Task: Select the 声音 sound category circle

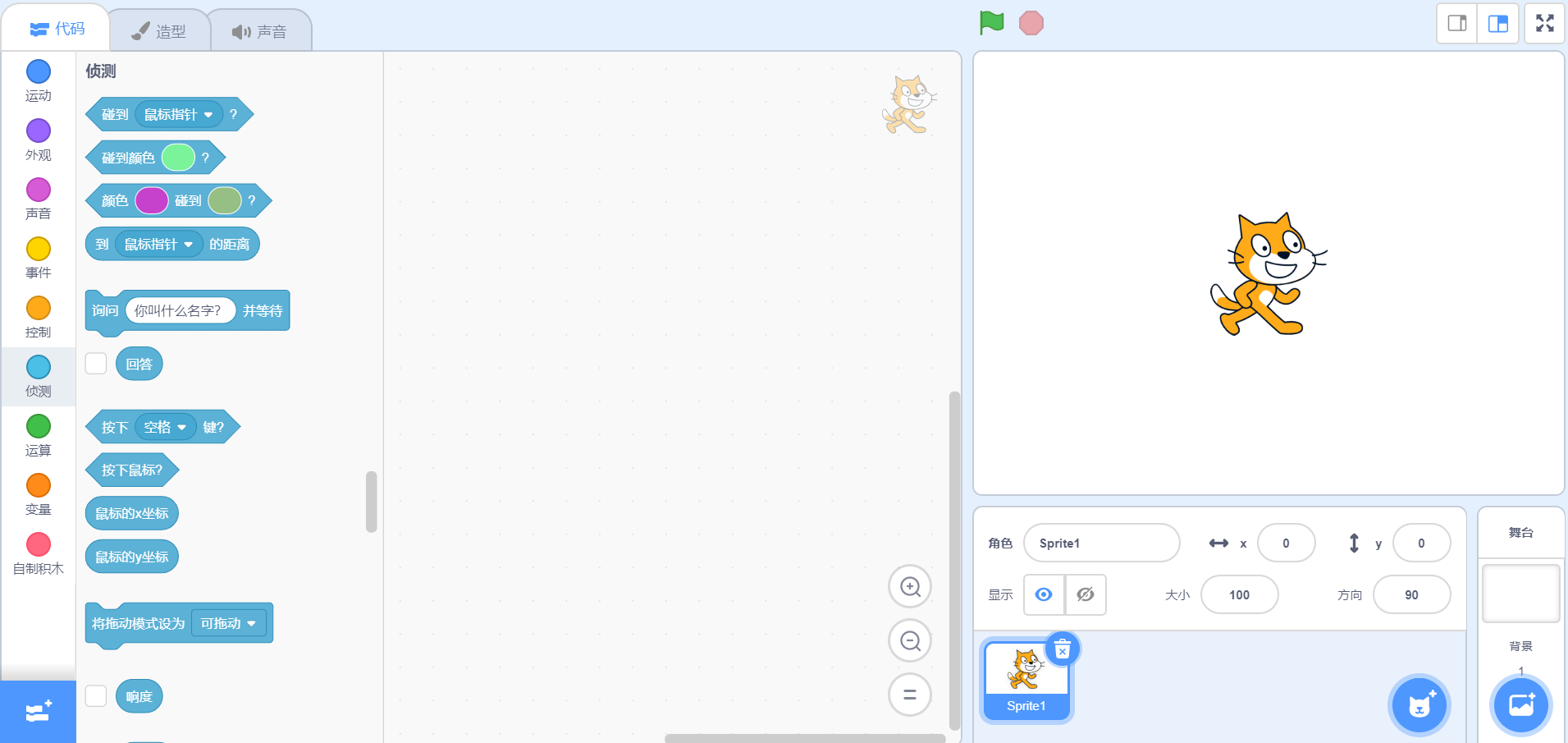Action: pos(39,190)
